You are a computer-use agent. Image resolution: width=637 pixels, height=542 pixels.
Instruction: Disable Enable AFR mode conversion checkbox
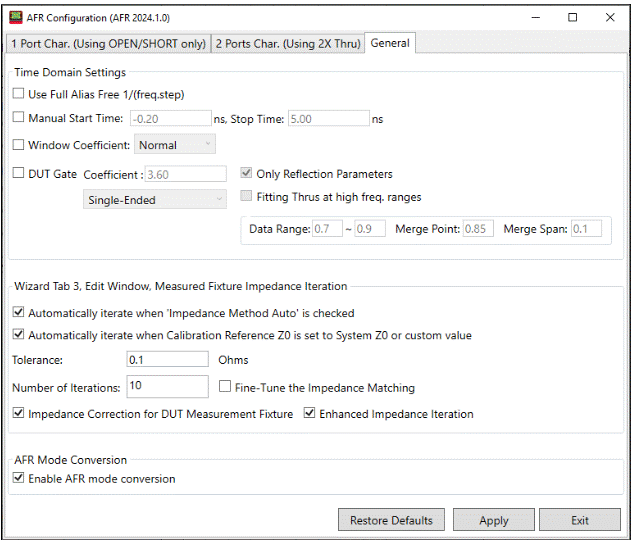click(x=19, y=479)
